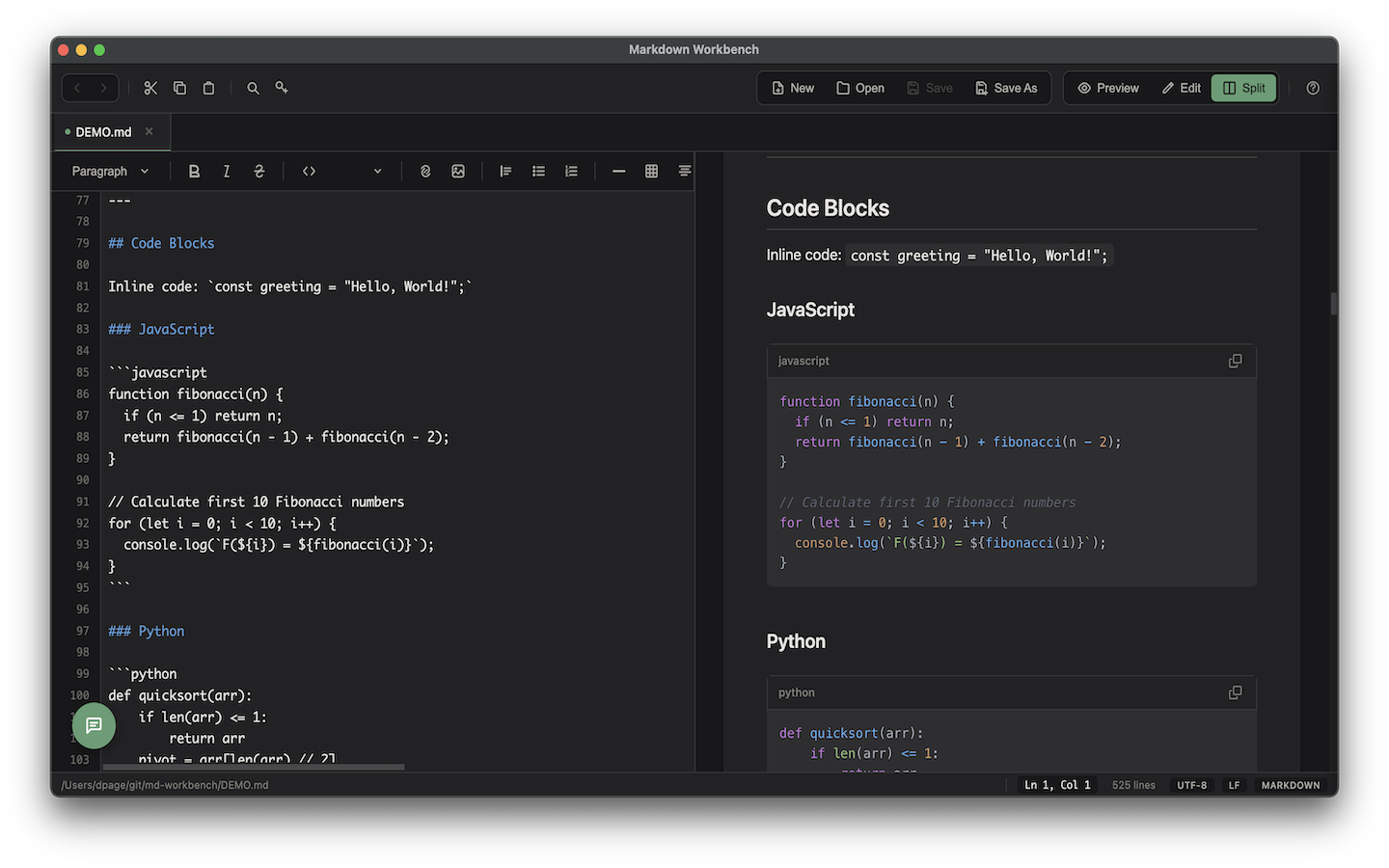
Task: Open the floating chat bubble
Action: tap(94, 725)
